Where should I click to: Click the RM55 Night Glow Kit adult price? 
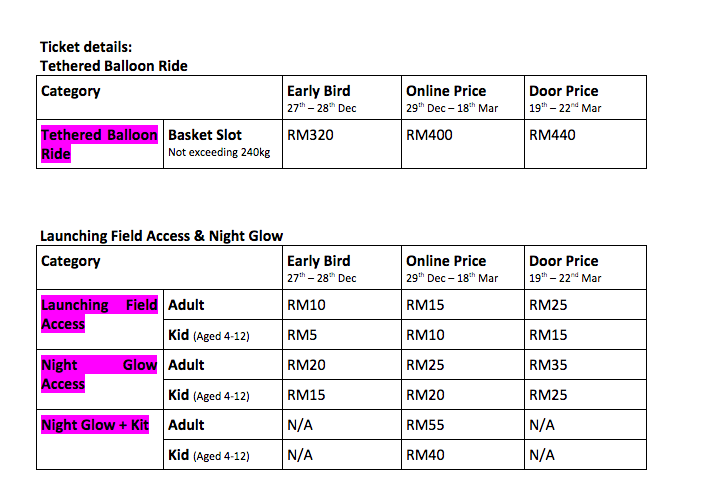pos(425,425)
